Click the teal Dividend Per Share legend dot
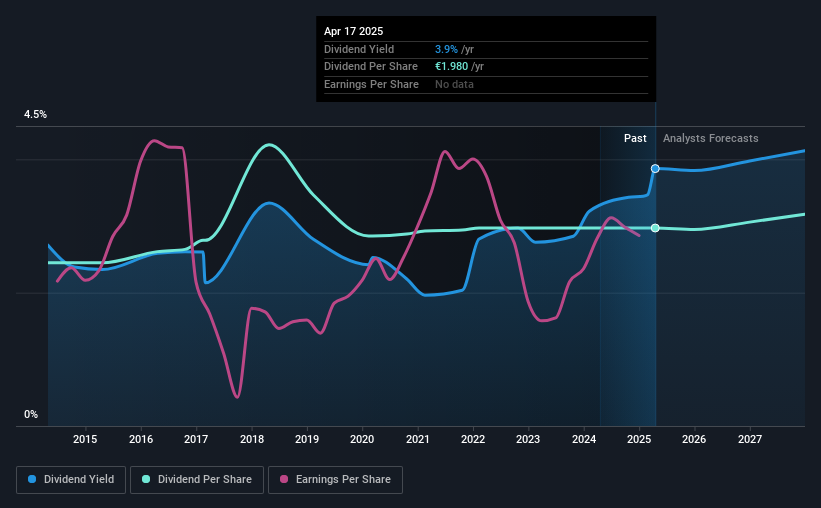Screen dimensions: 821x508 pyautogui.click(x=146, y=479)
